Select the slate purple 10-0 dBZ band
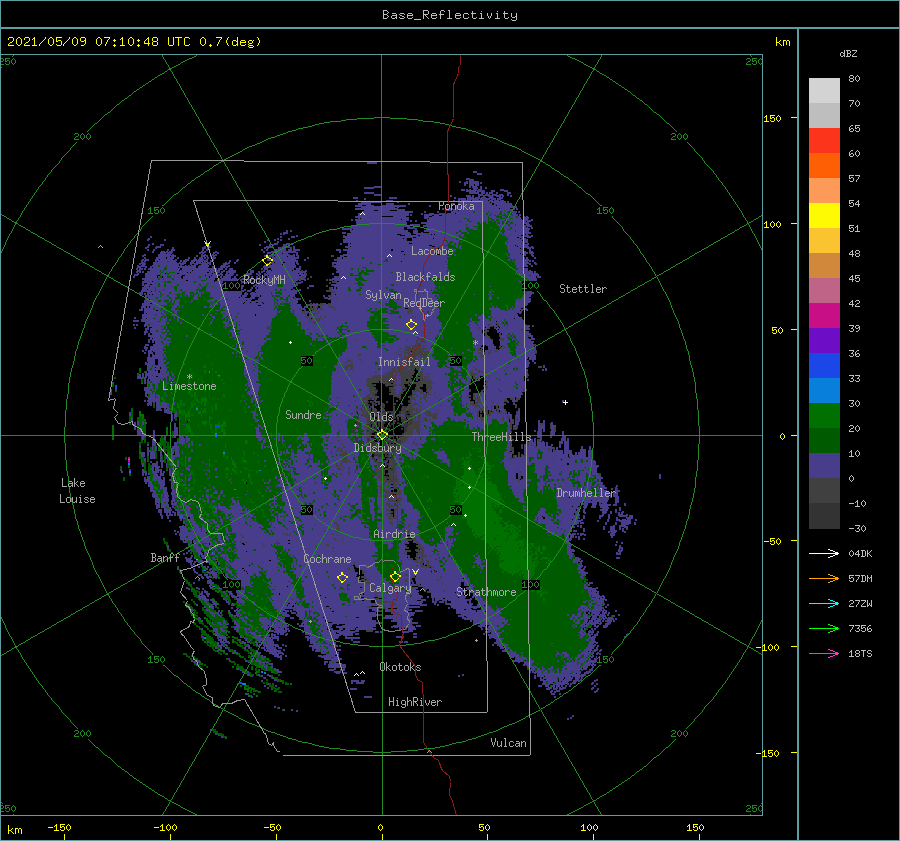This screenshot has height=841, width=900. point(824,466)
